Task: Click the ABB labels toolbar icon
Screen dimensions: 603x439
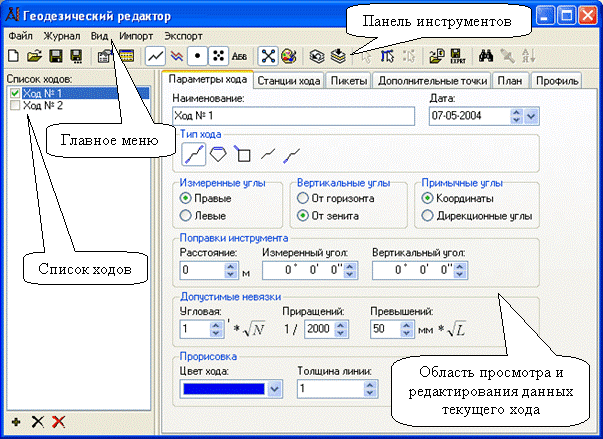Action: 240,57
